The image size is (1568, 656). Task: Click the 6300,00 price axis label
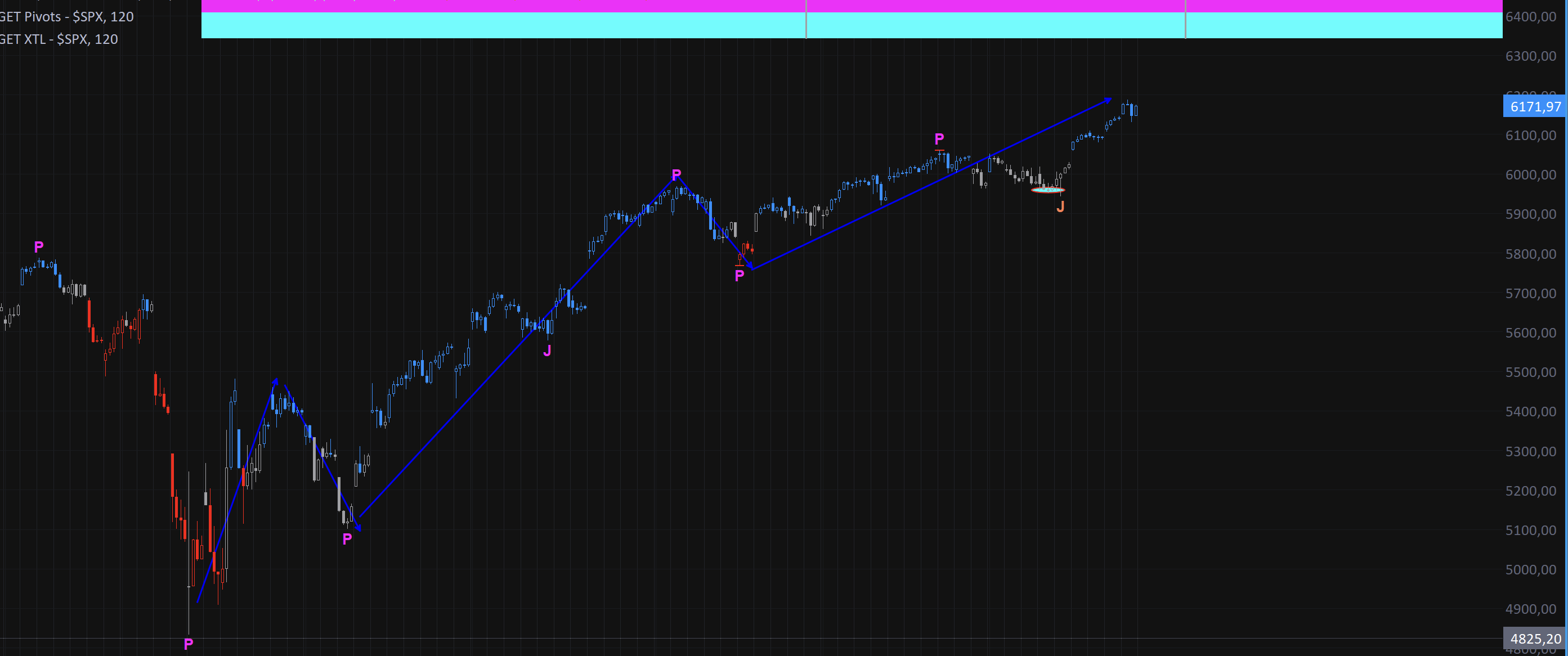(1530, 56)
